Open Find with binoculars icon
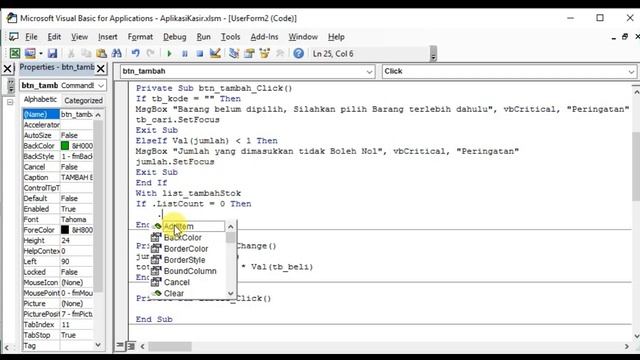 [x=117, y=53]
